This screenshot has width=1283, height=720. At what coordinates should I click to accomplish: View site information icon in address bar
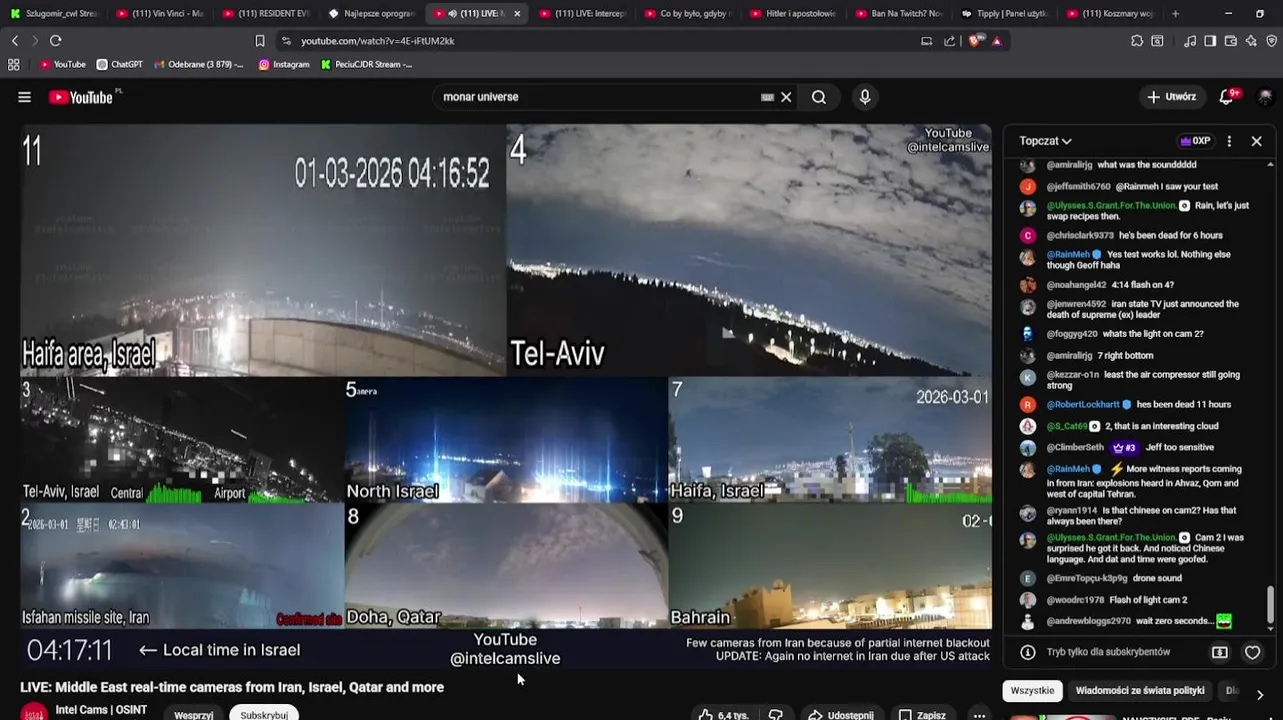pyautogui.click(x=286, y=41)
